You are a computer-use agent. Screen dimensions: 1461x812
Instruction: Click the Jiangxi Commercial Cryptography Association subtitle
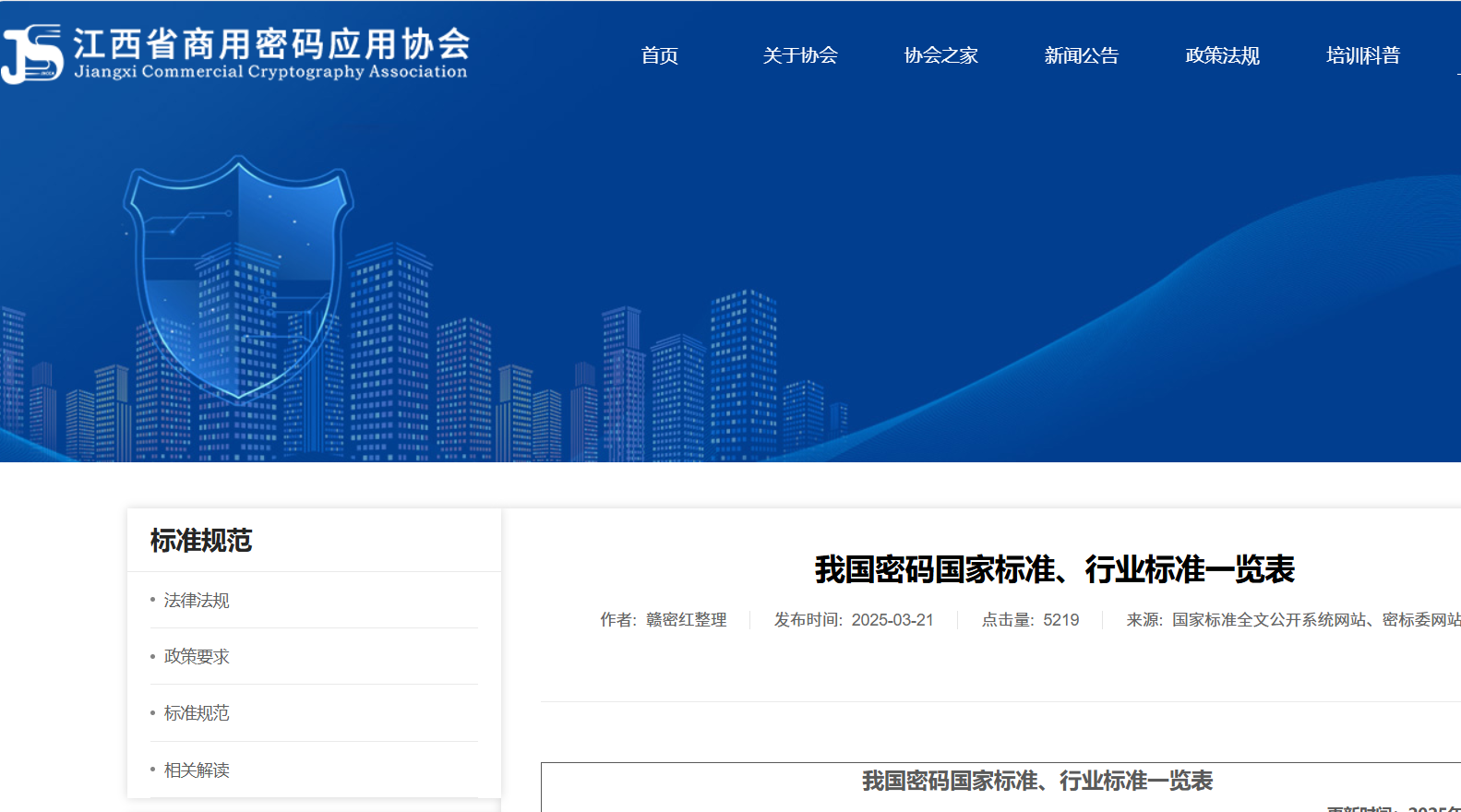coord(271,72)
